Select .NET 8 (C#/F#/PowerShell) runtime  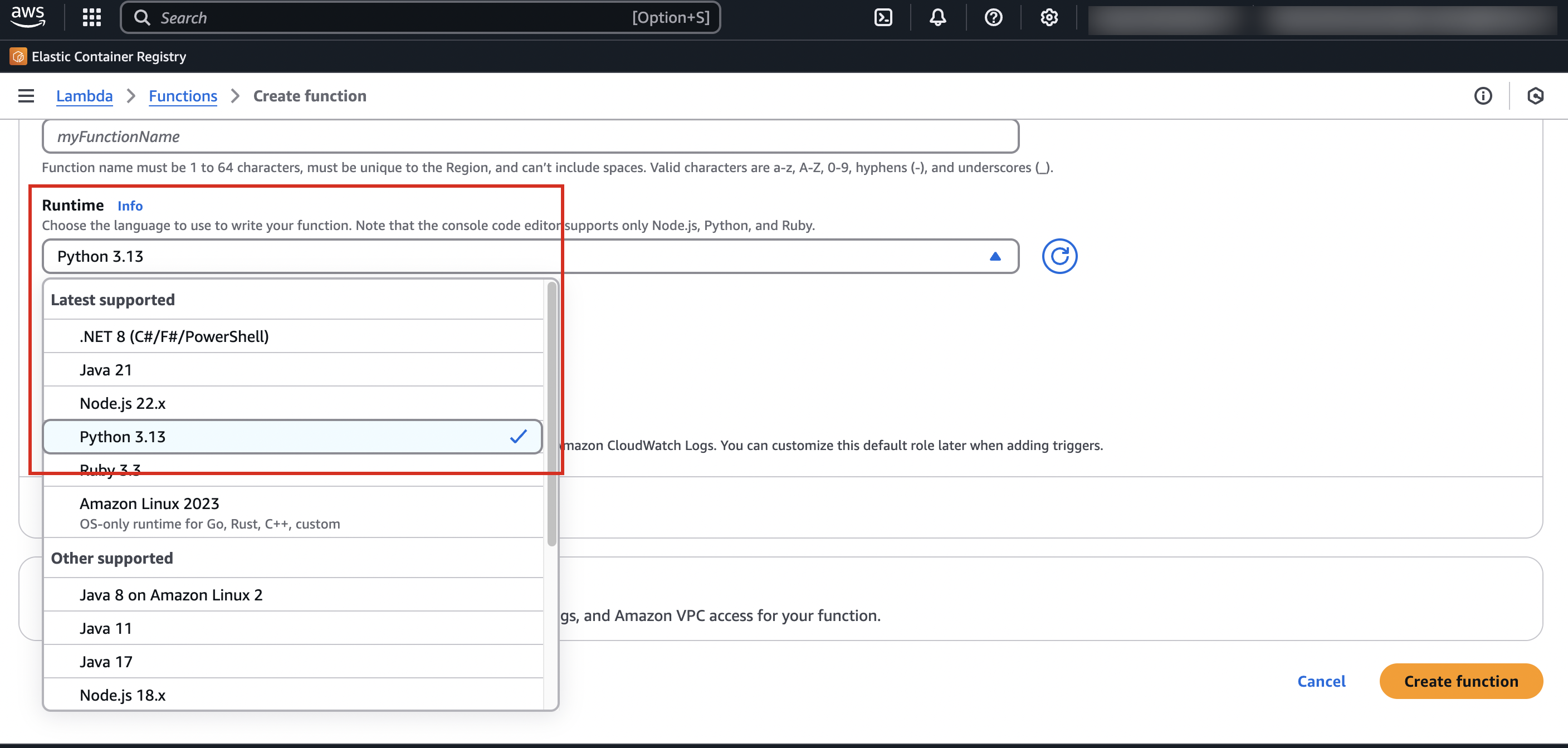(293, 336)
